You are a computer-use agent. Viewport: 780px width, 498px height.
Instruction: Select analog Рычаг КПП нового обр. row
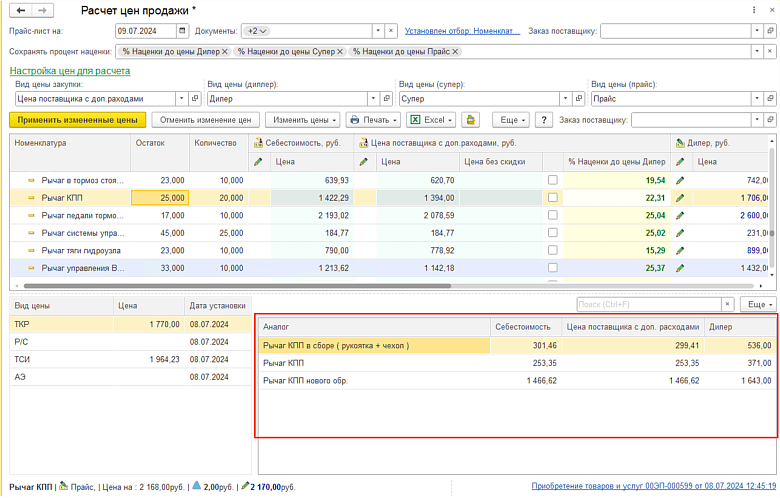(517, 381)
